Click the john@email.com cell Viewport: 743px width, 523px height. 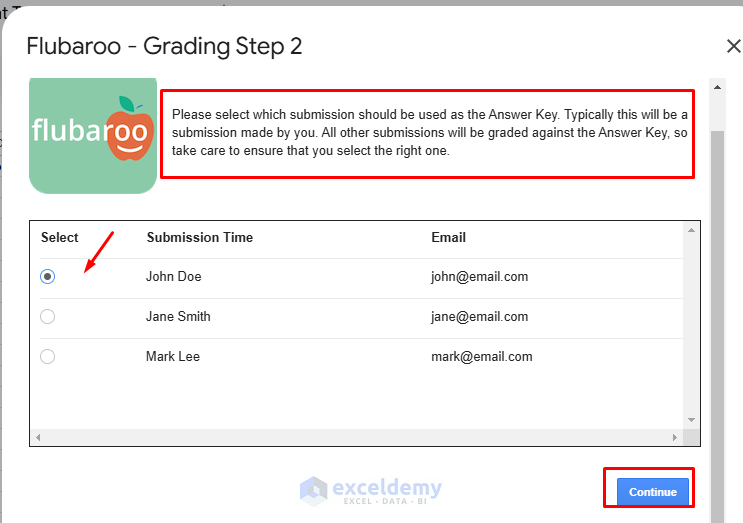pos(479,277)
